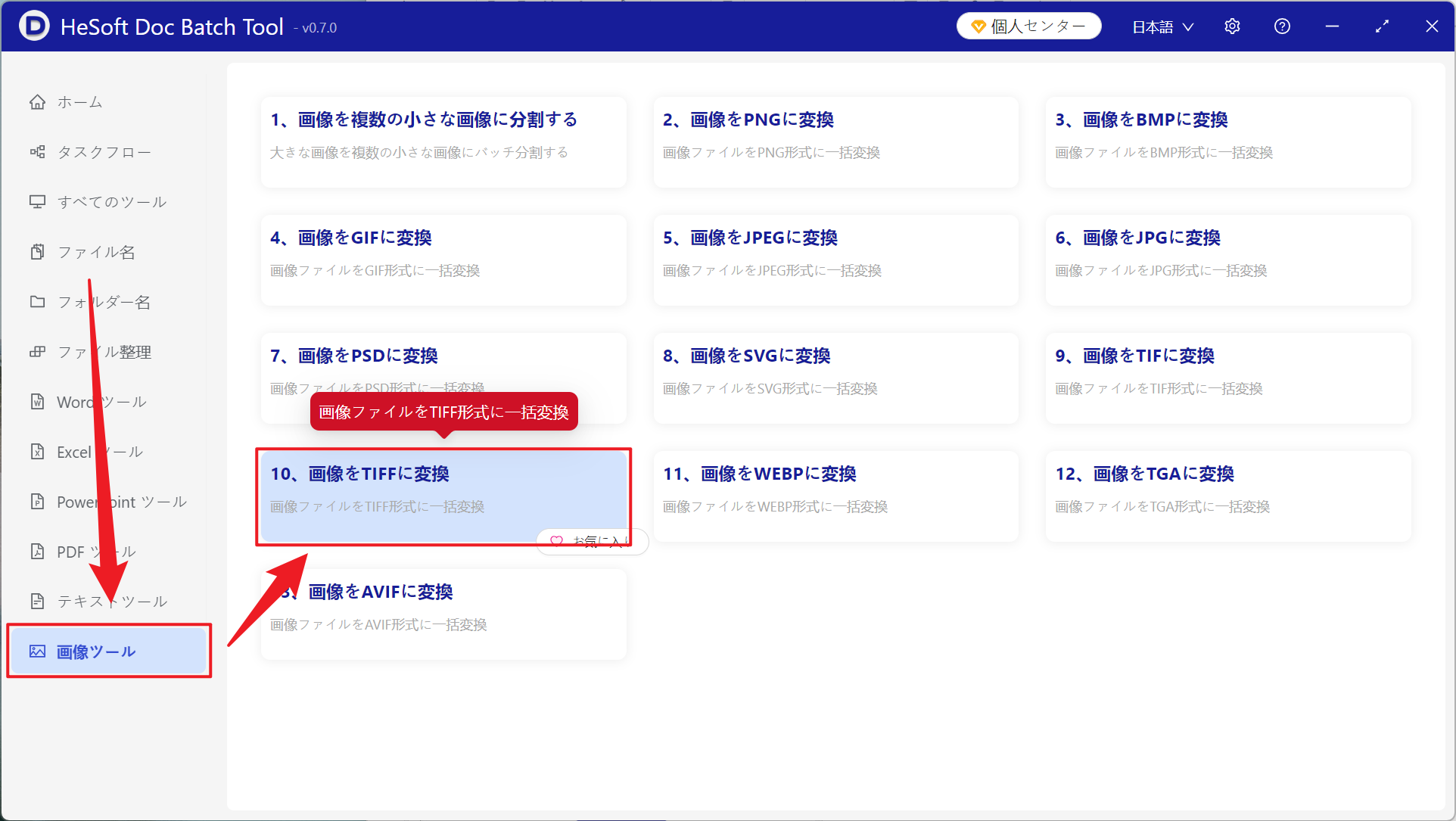Maximize the HeSoft window

click(1382, 26)
